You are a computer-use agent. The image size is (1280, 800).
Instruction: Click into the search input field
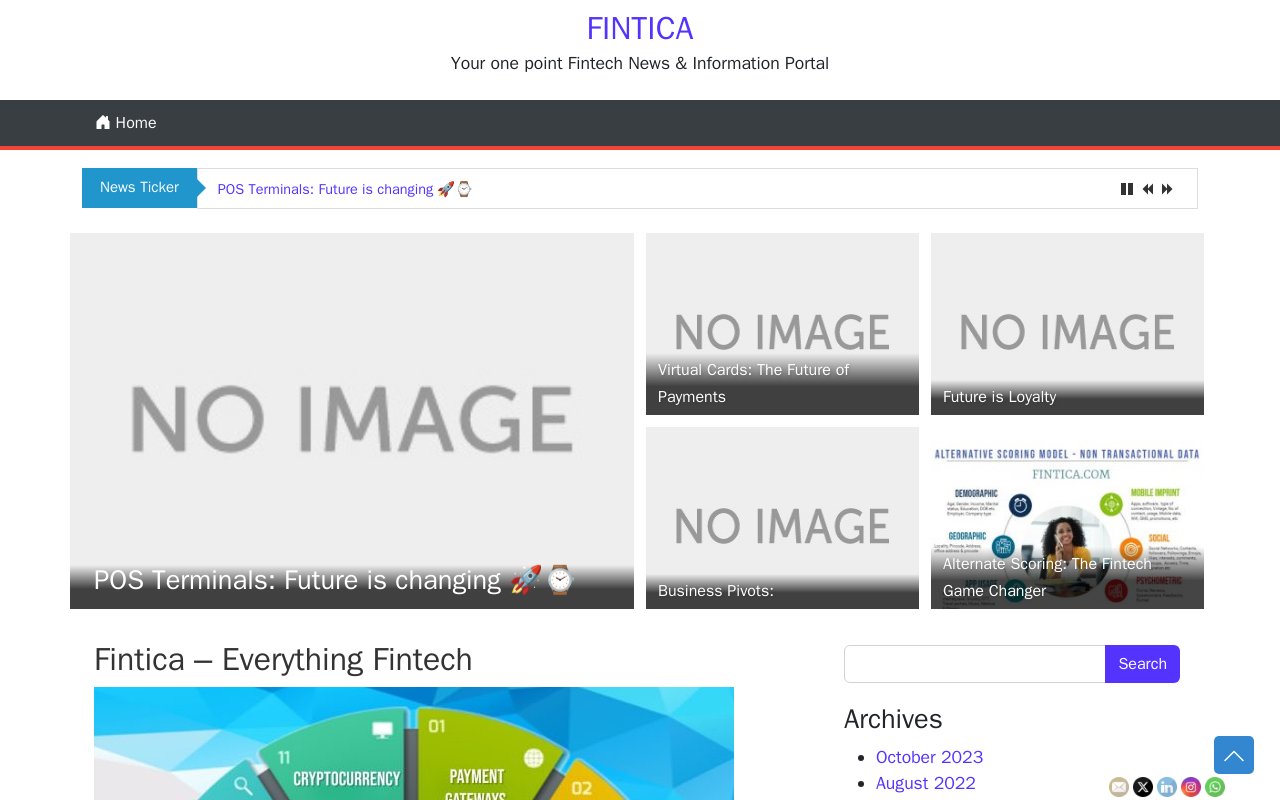pos(974,664)
